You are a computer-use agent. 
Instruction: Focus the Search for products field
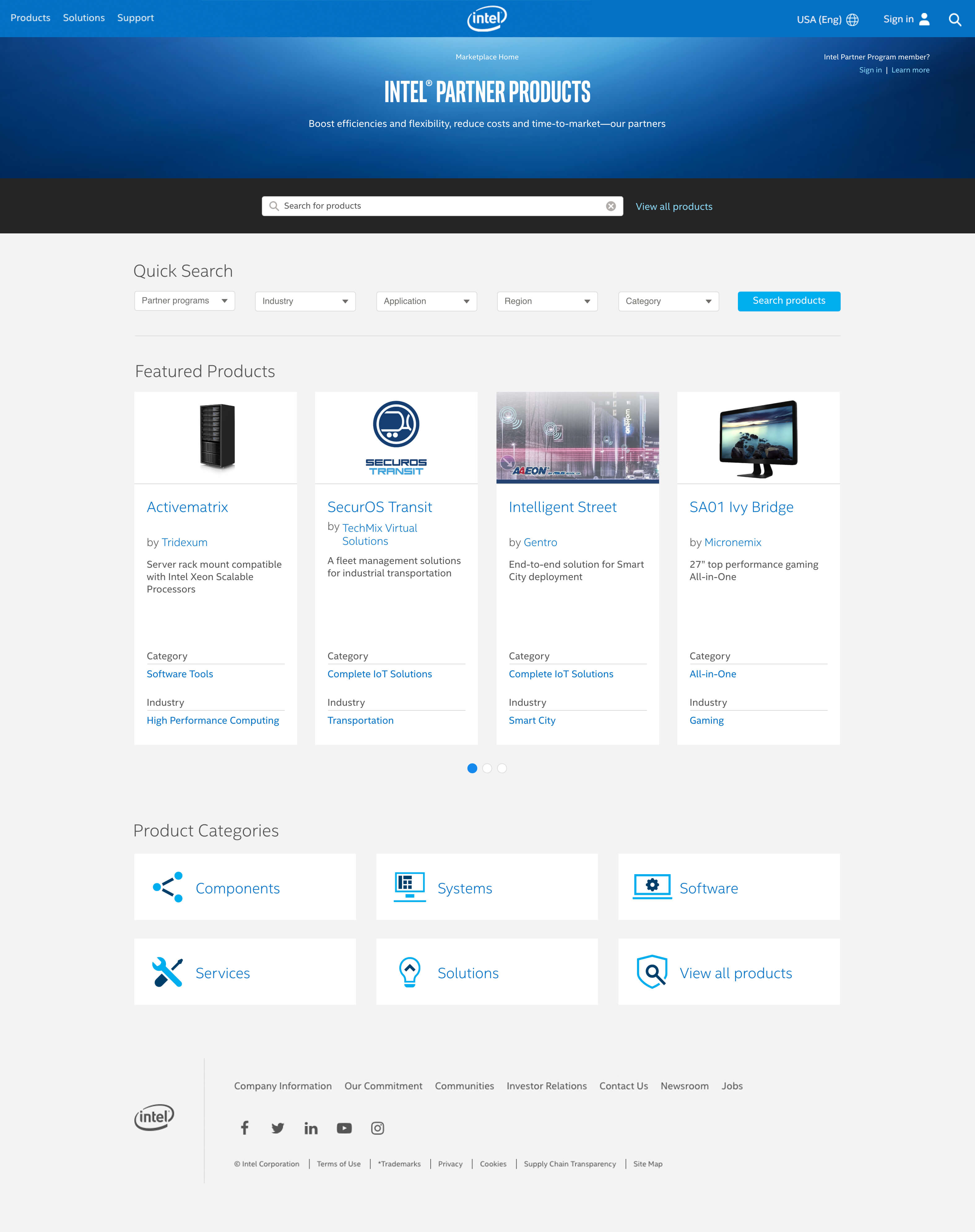pyautogui.click(x=442, y=206)
